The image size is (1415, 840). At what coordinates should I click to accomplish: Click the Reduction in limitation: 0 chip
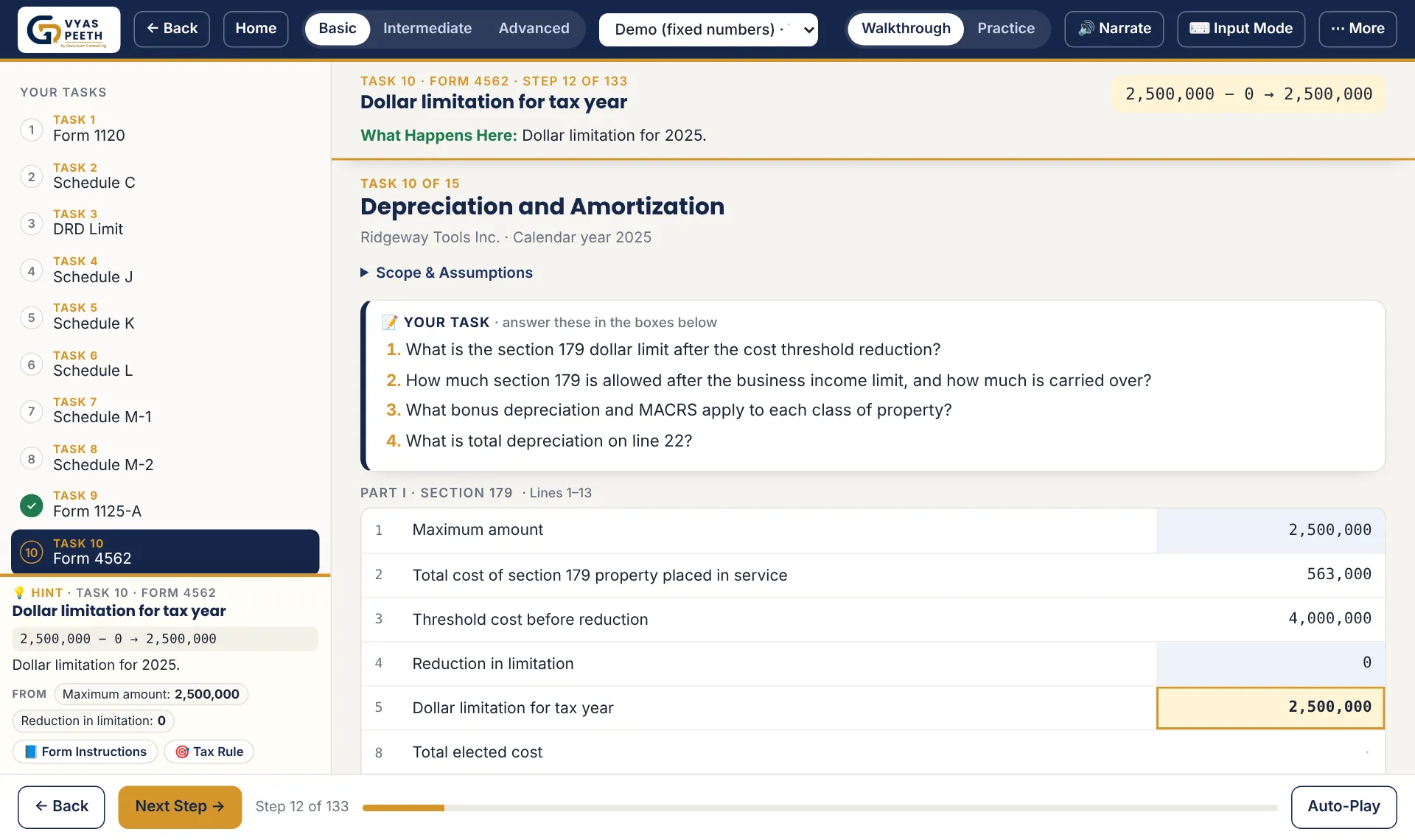[94, 721]
